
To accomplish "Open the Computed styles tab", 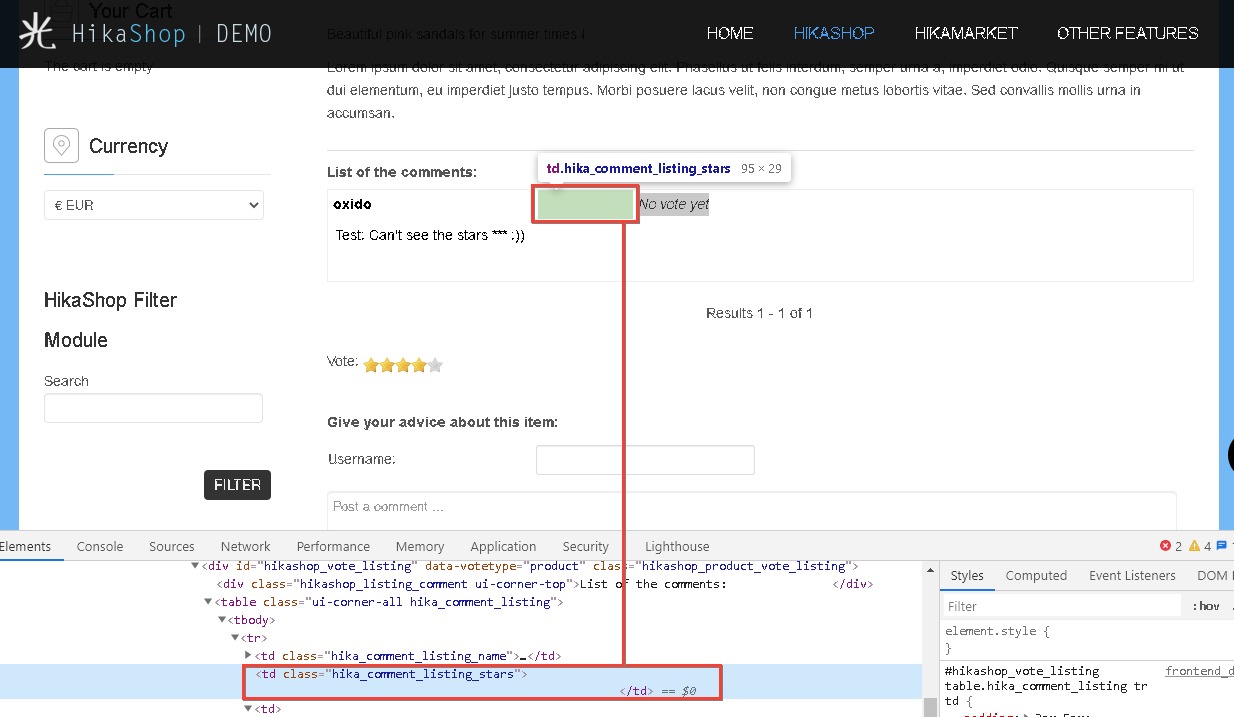I will click(x=1036, y=575).
